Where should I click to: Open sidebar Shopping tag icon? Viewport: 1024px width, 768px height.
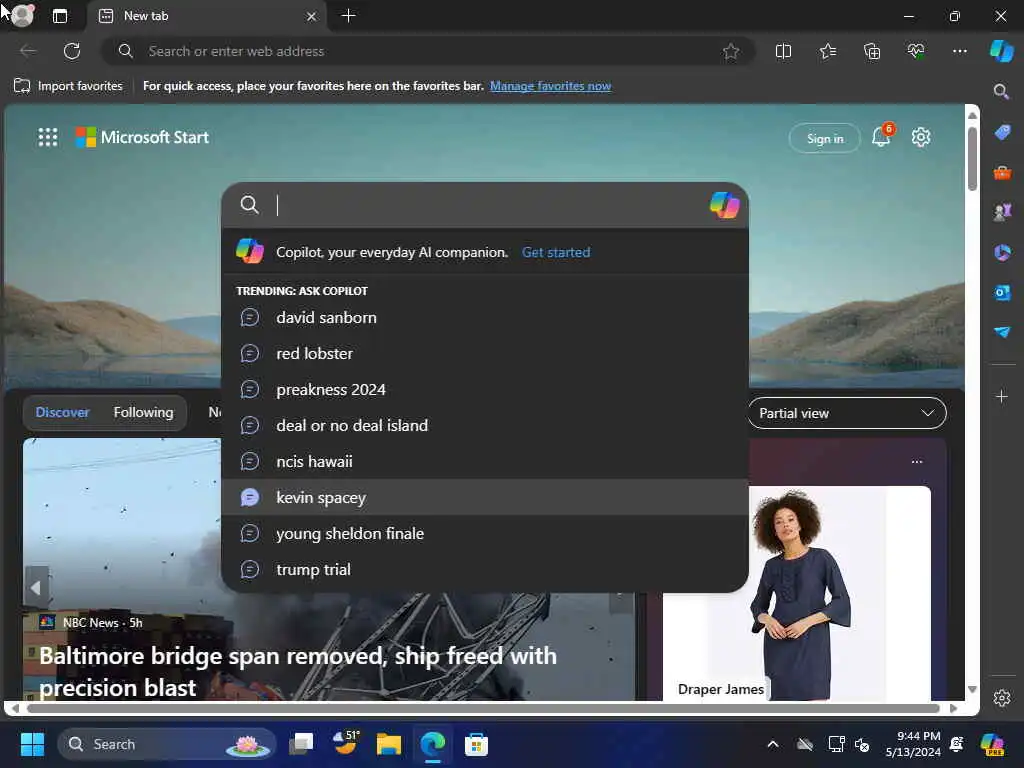click(1002, 132)
